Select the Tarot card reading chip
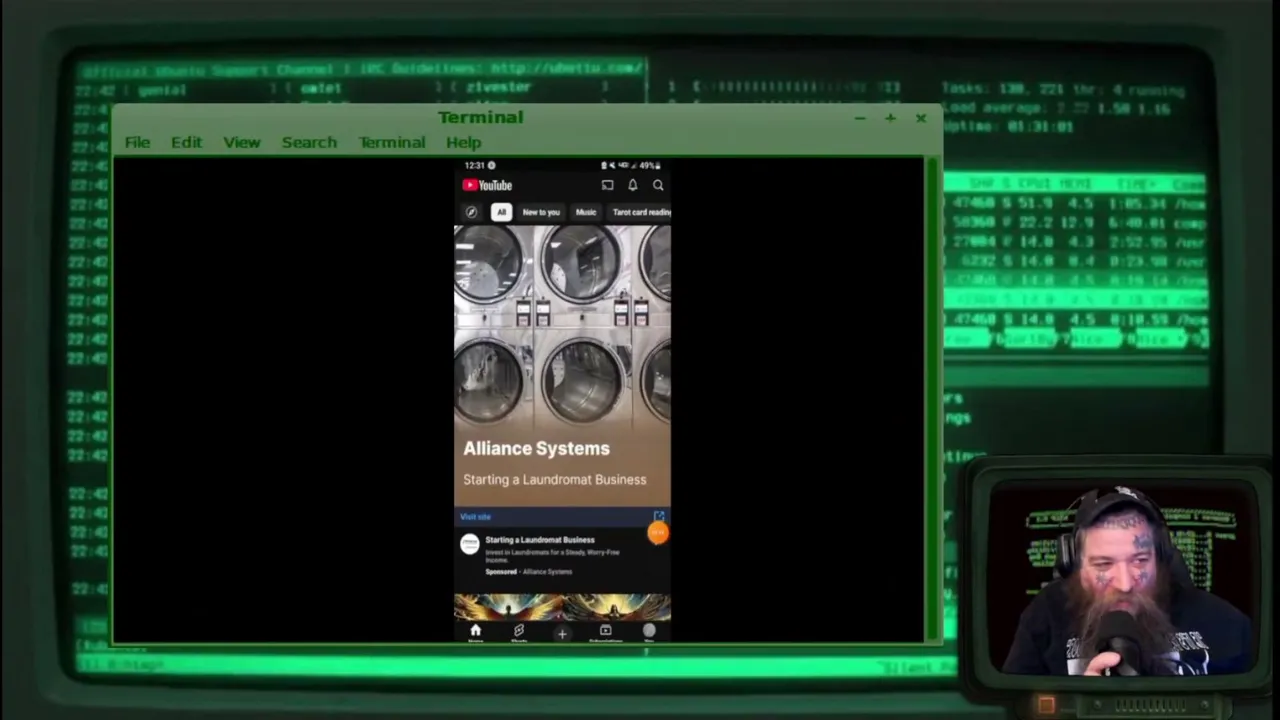The image size is (1280, 720). [x=640, y=212]
